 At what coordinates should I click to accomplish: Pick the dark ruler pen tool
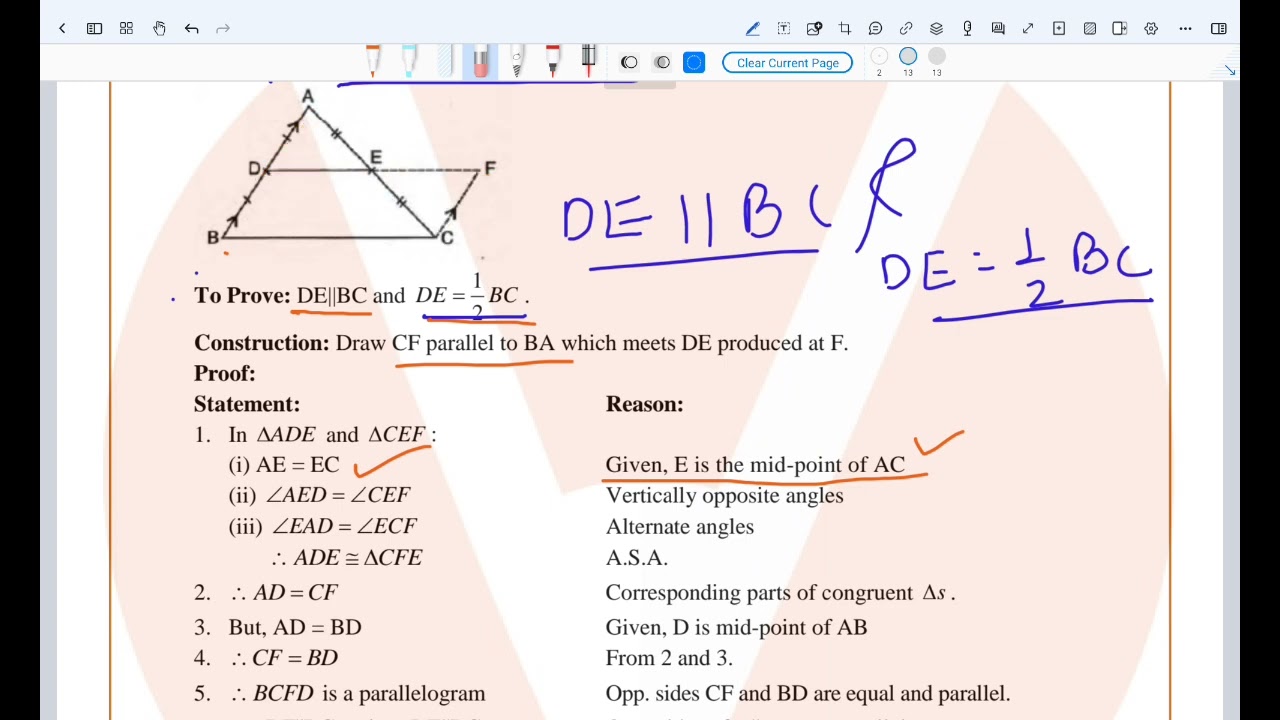pyautogui.click(x=588, y=61)
